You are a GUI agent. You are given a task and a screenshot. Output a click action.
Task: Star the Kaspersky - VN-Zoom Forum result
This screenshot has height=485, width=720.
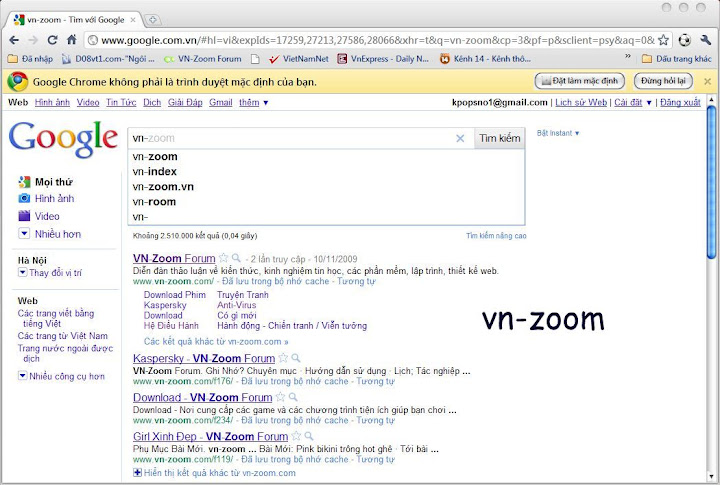[283, 358]
